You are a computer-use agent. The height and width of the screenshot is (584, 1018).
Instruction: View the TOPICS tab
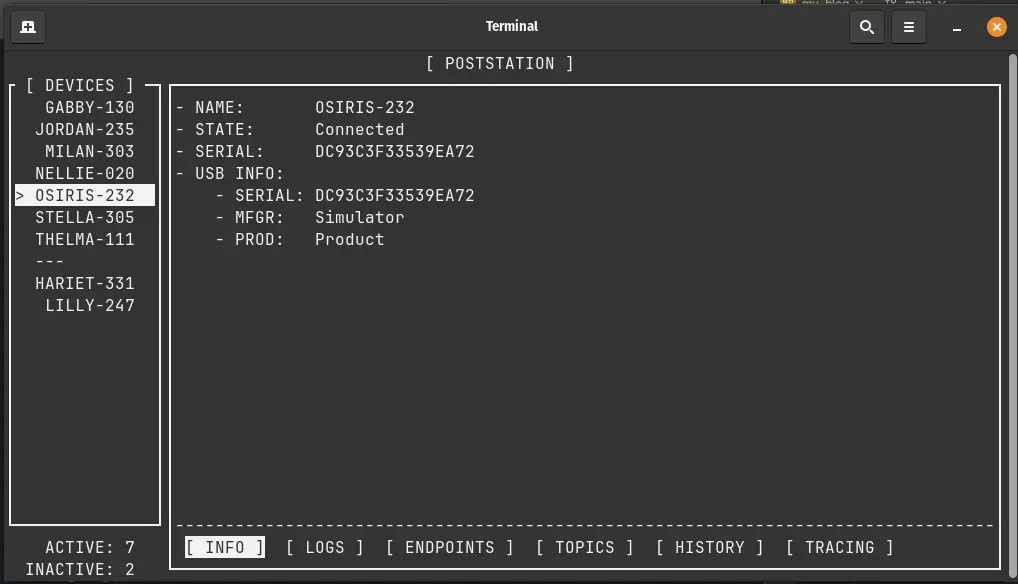(x=584, y=547)
